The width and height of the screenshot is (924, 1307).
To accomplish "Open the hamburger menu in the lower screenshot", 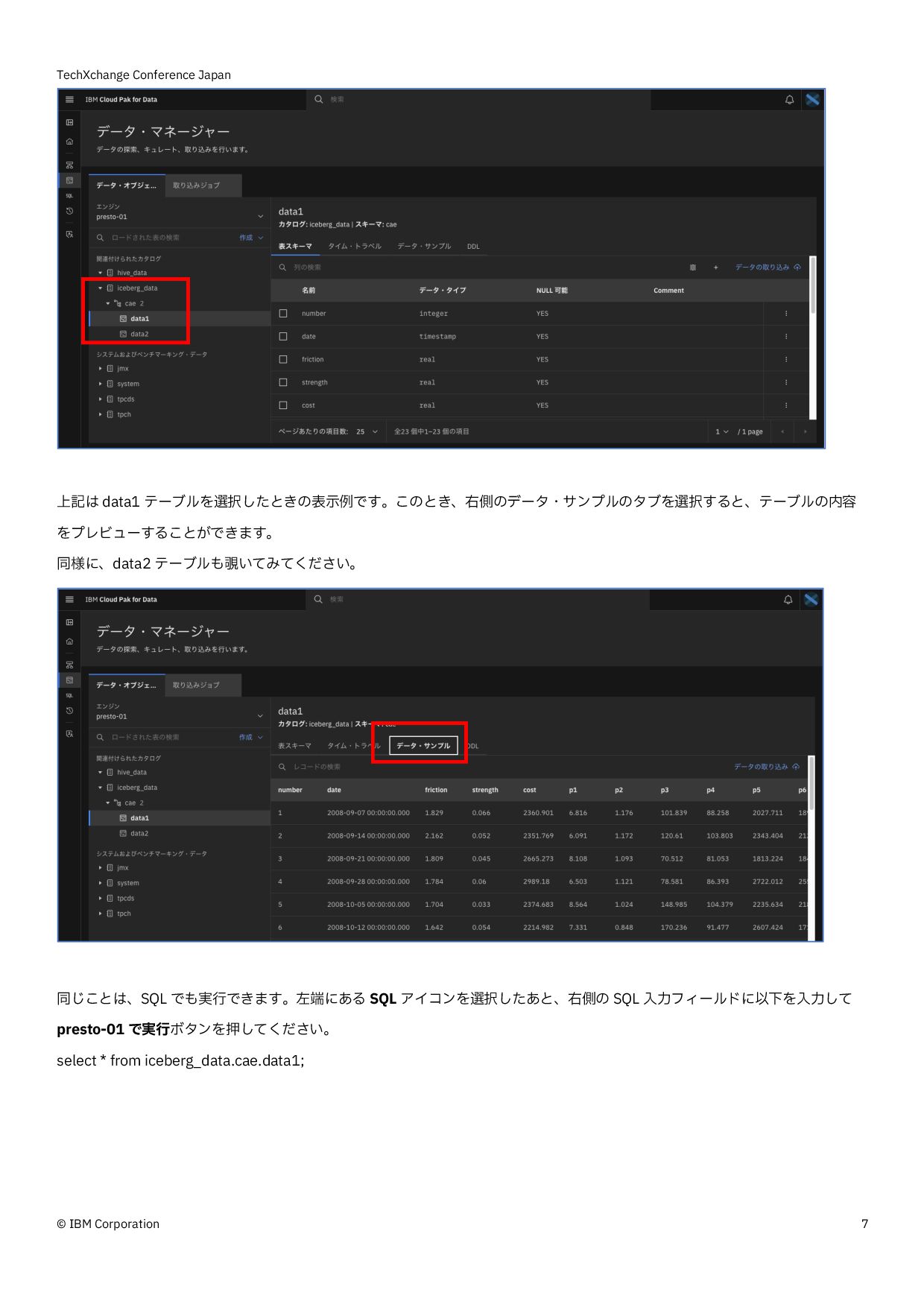I will tap(69, 599).
